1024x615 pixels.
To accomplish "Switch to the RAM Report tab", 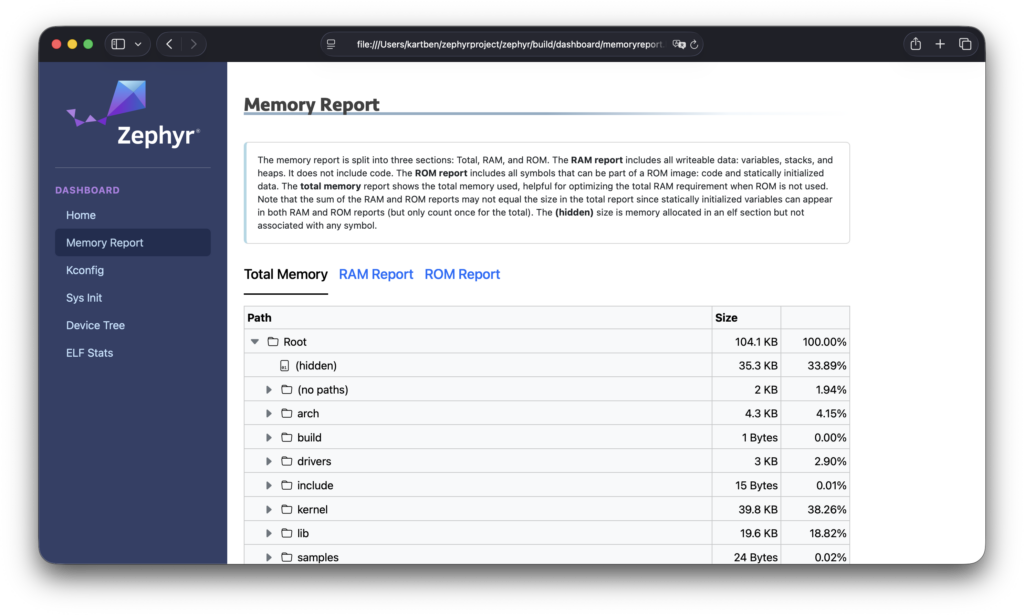I will (376, 274).
